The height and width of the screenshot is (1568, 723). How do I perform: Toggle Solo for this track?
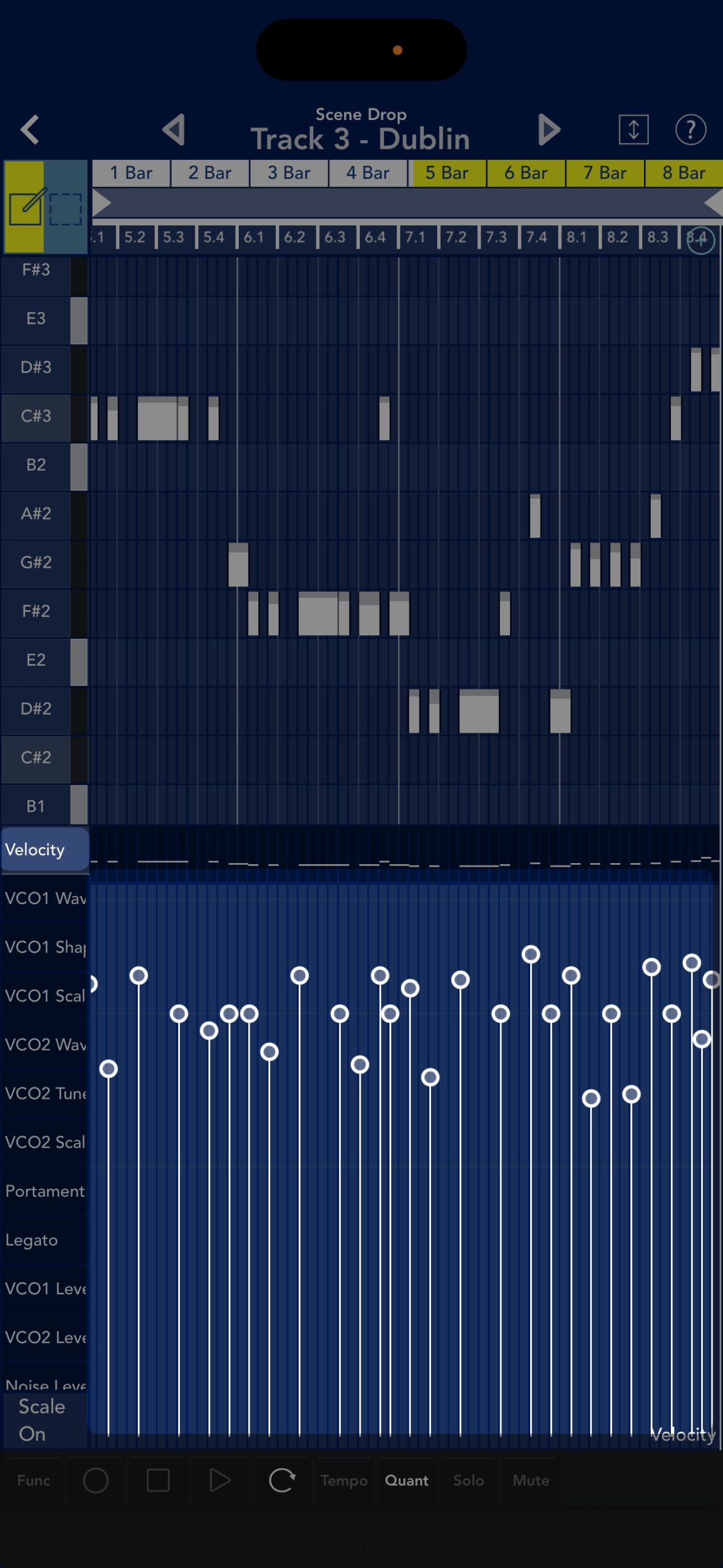coord(468,1480)
